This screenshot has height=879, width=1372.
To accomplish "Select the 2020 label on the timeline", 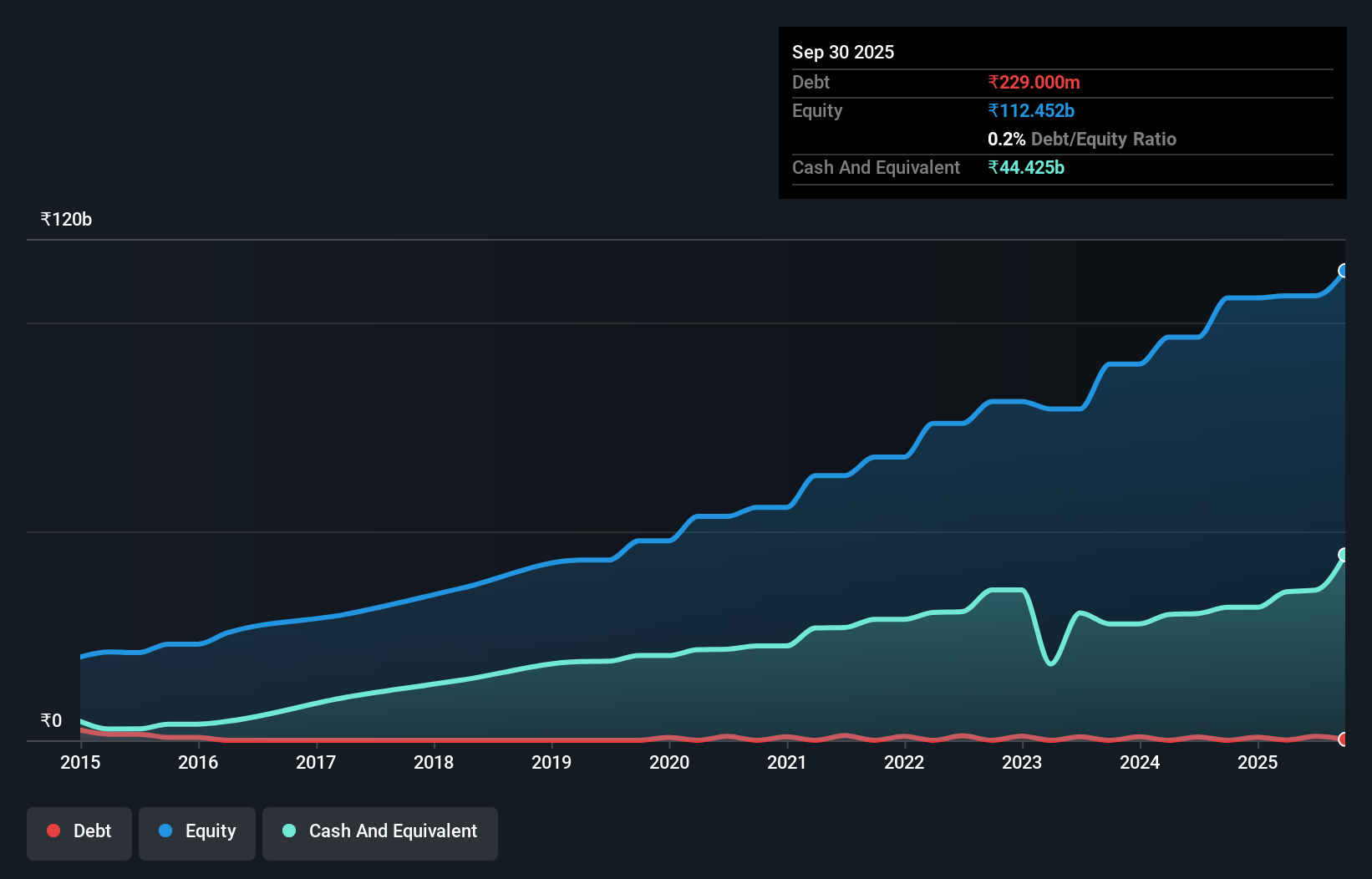I will [x=669, y=763].
